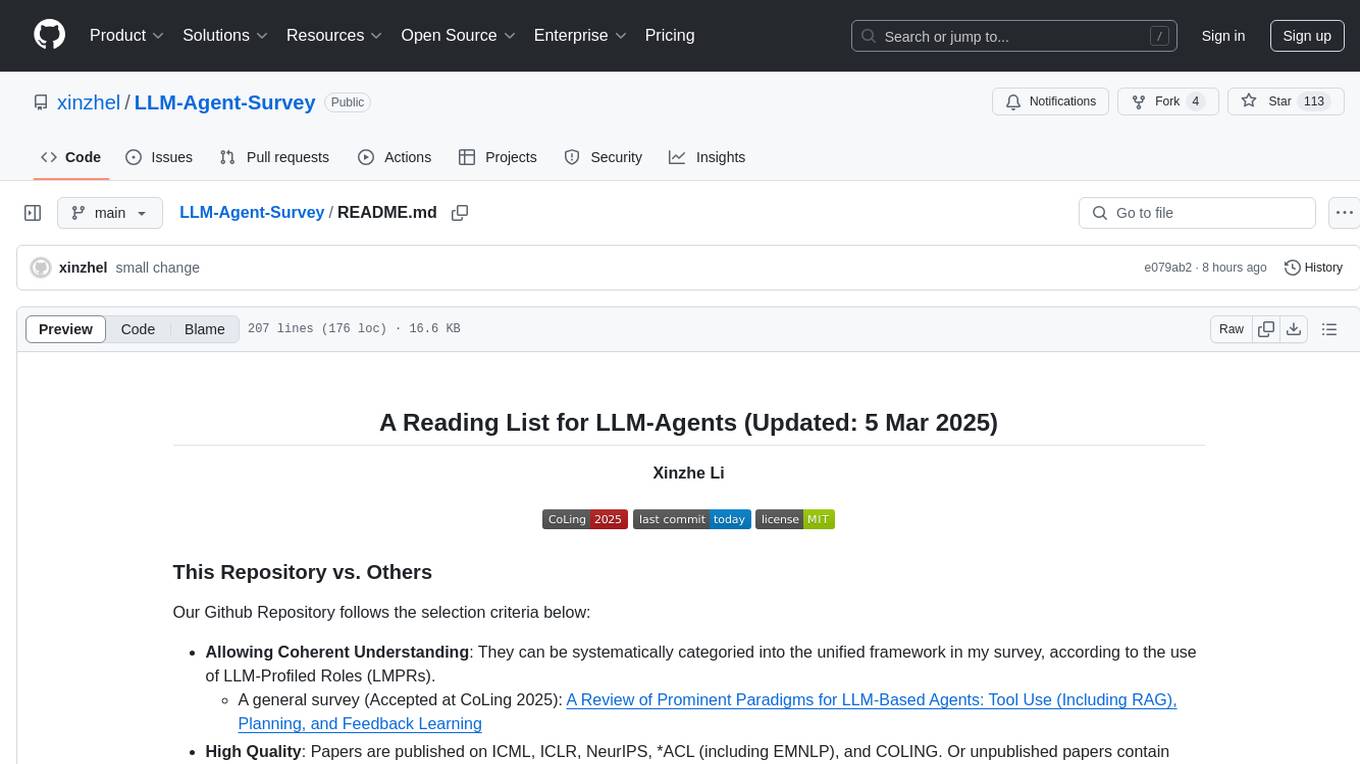Open the small change commit message
1360x764 pixels.
click(158, 268)
